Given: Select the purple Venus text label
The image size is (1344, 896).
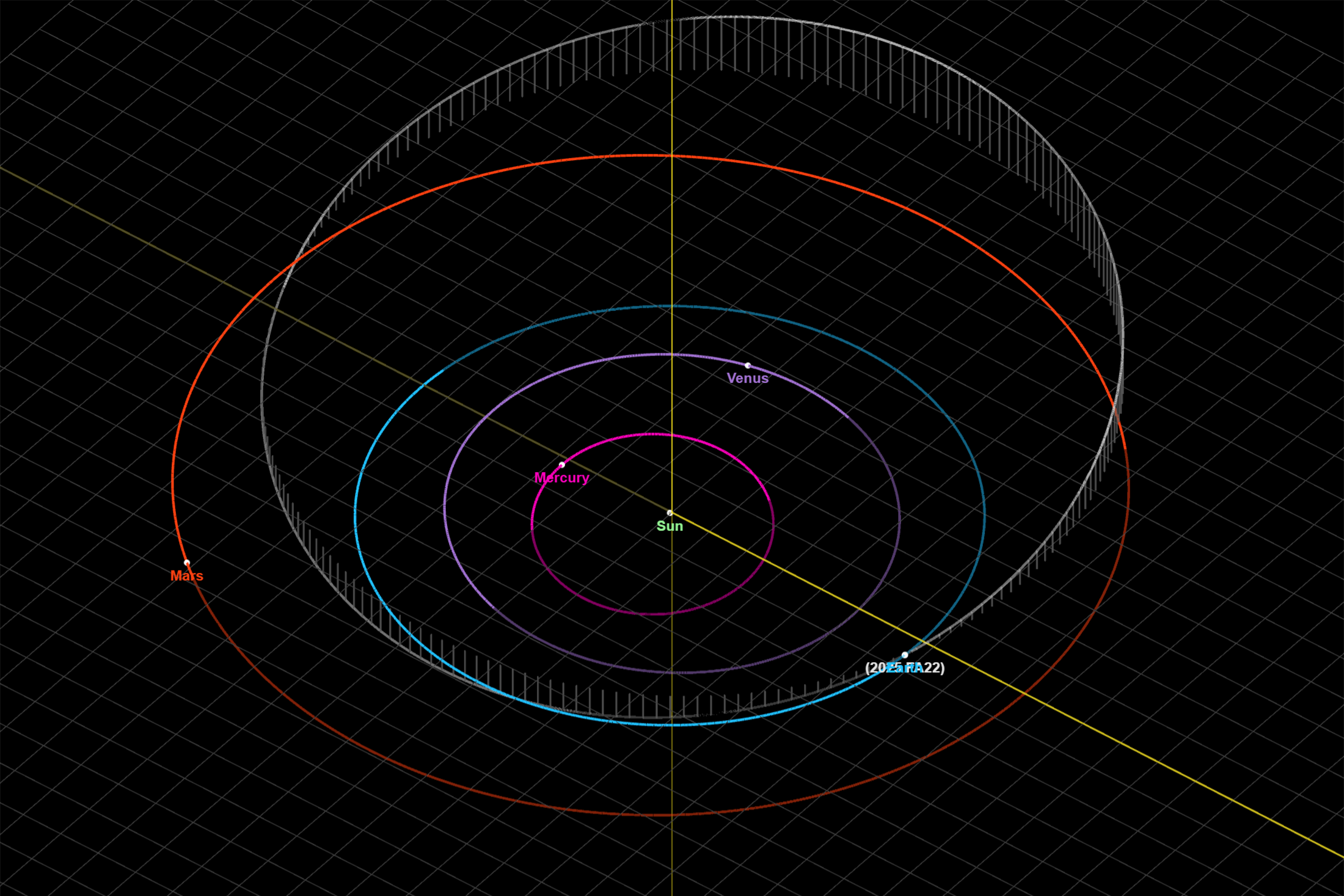Looking at the screenshot, I should click(x=748, y=379).
